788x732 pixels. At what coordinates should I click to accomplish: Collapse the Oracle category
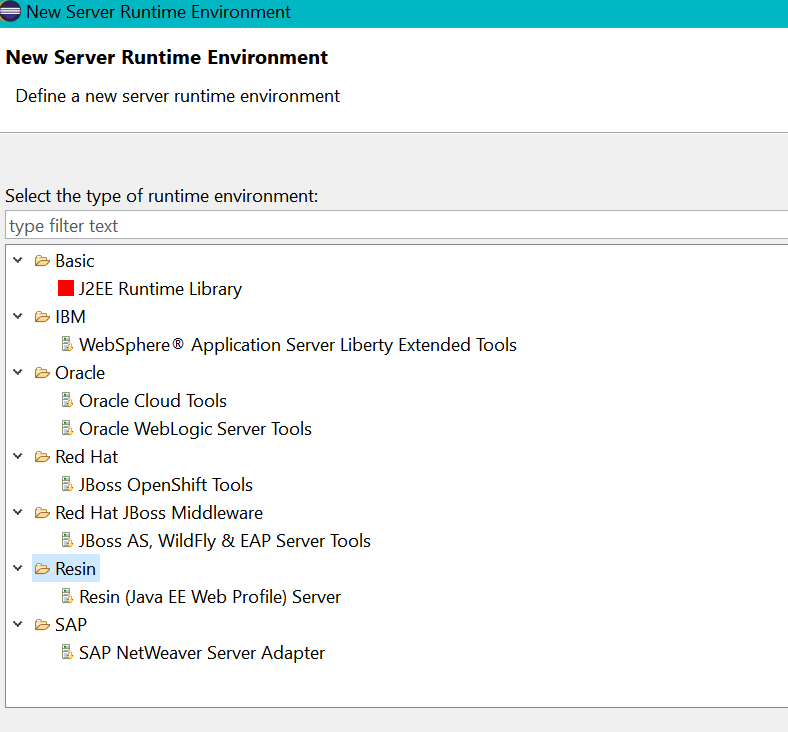pos(18,372)
